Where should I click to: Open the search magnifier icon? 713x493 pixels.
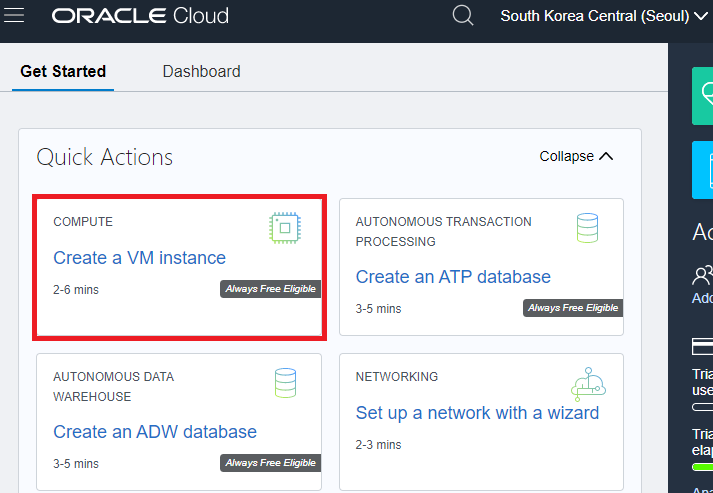(x=463, y=15)
